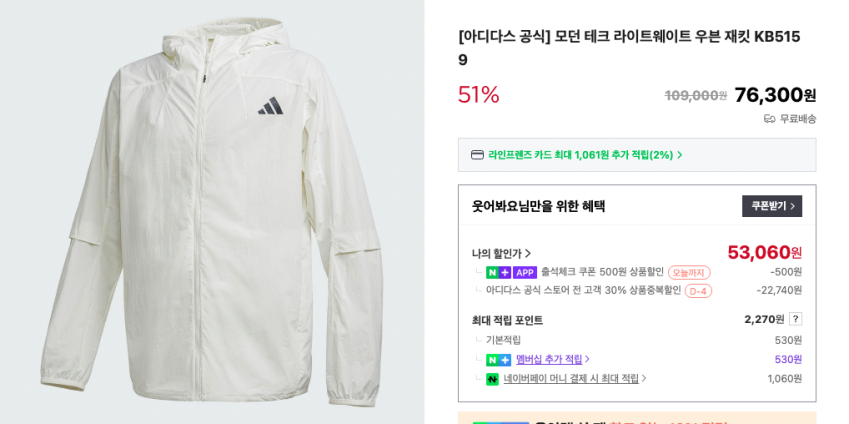This screenshot has width=849, height=424.
Task: Click the 53,060원 personal discount price
Action: click(764, 252)
